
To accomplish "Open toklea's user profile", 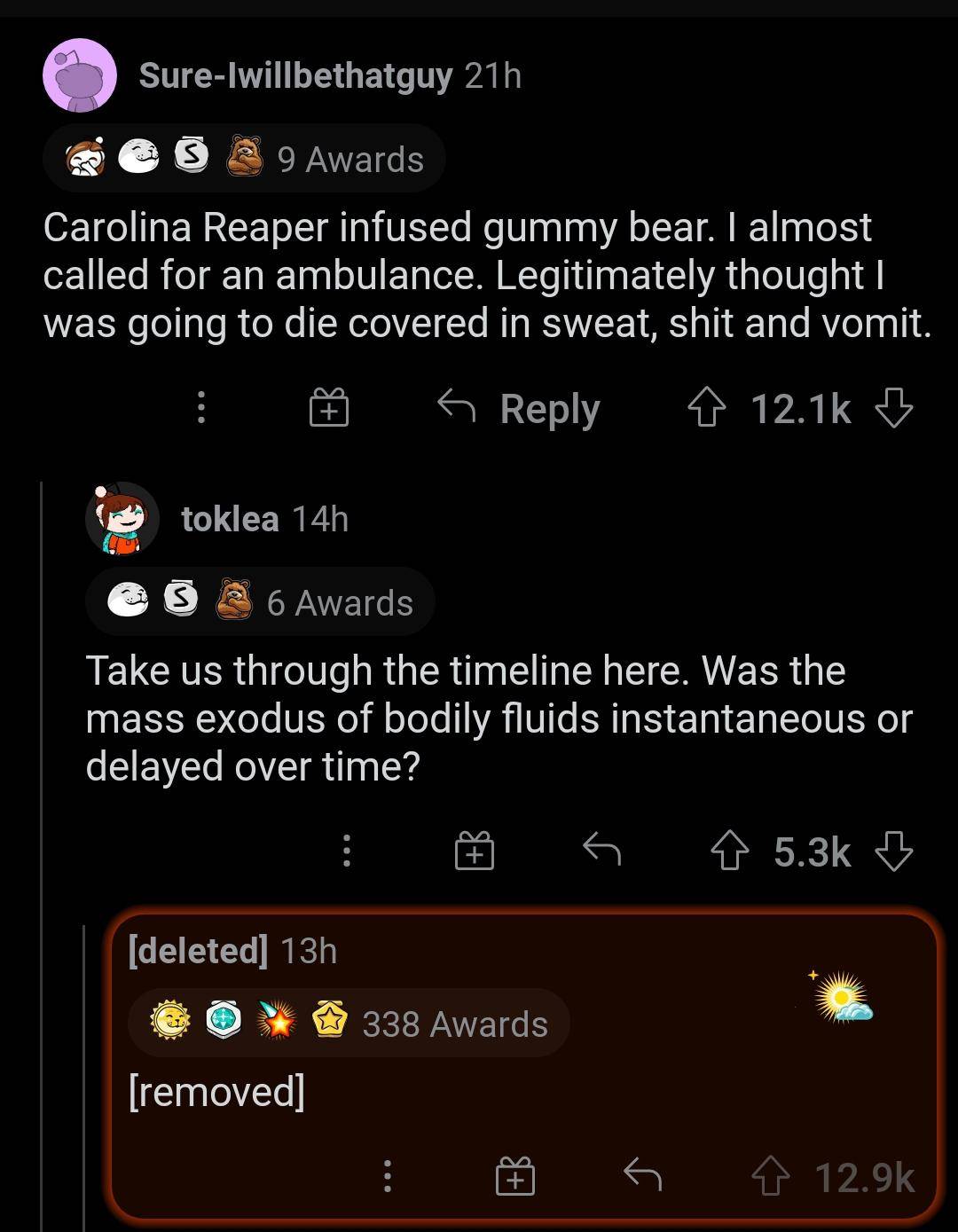I will click(230, 519).
